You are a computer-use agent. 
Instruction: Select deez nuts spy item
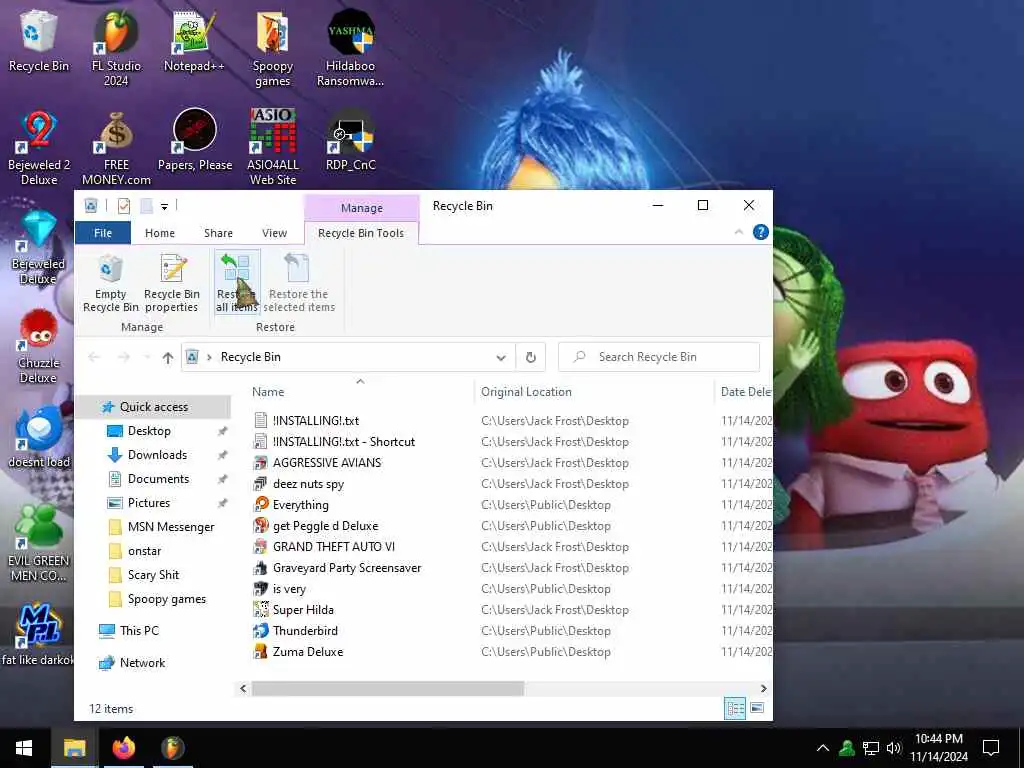[308, 484]
